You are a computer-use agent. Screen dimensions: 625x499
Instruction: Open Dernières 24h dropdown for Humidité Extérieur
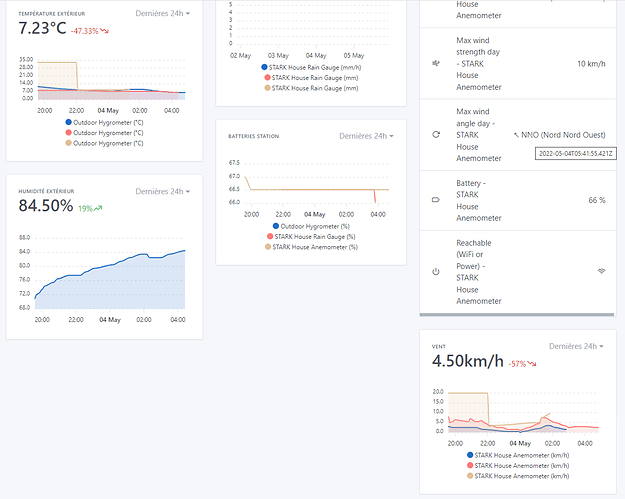coord(163,191)
